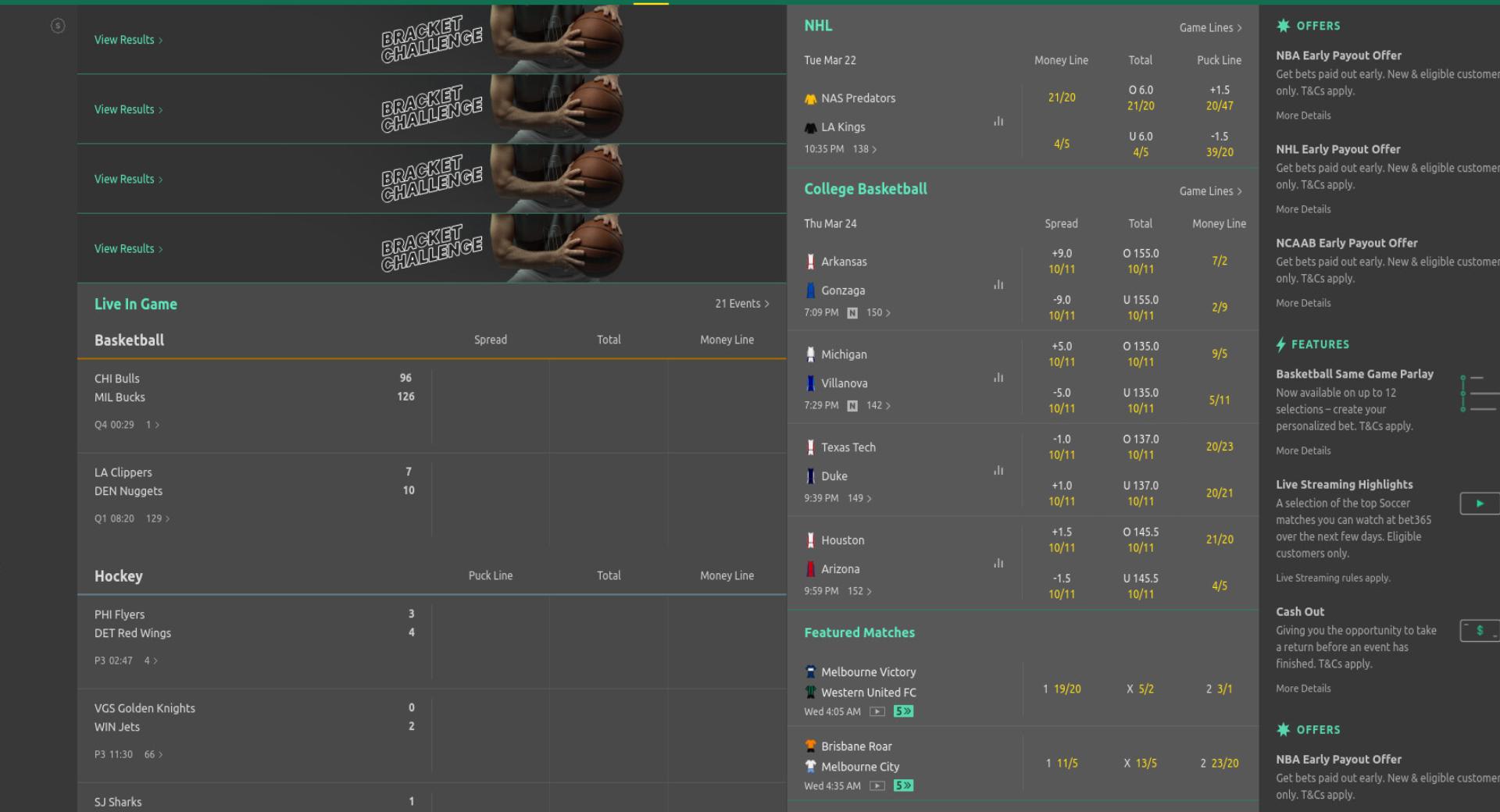Open first Bracket Challenge View Results link

[129, 40]
